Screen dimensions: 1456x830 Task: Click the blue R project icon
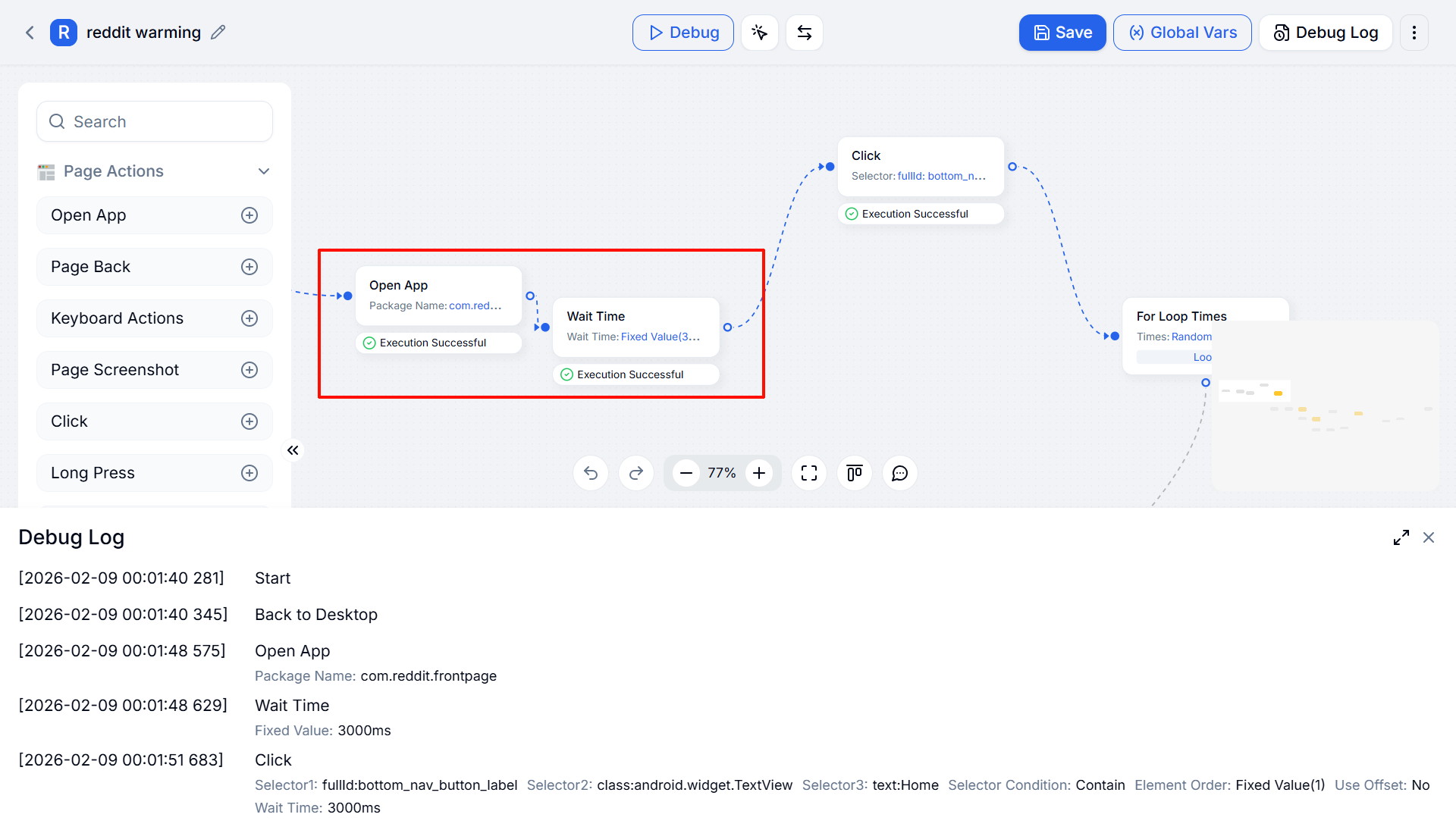[64, 33]
